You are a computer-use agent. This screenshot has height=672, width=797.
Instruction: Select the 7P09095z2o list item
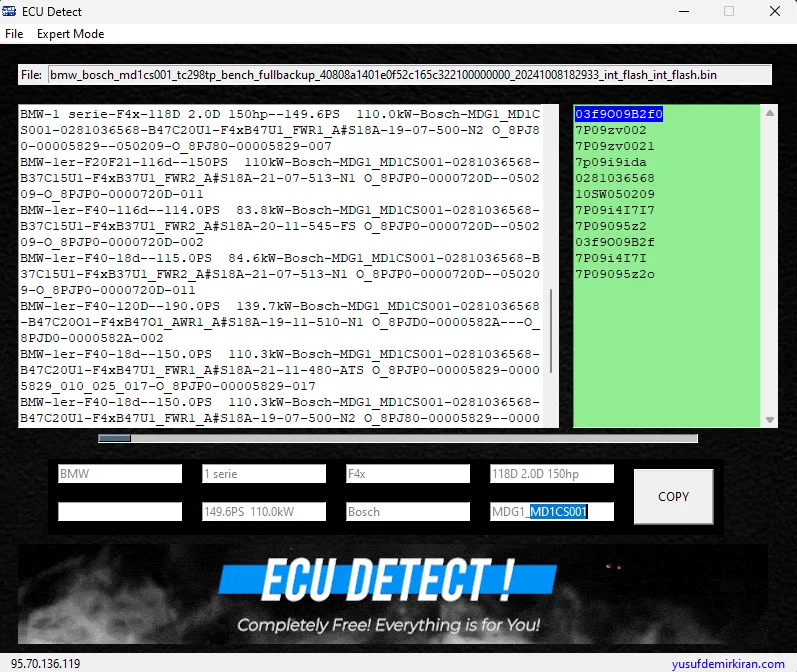[x=614, y=274]
